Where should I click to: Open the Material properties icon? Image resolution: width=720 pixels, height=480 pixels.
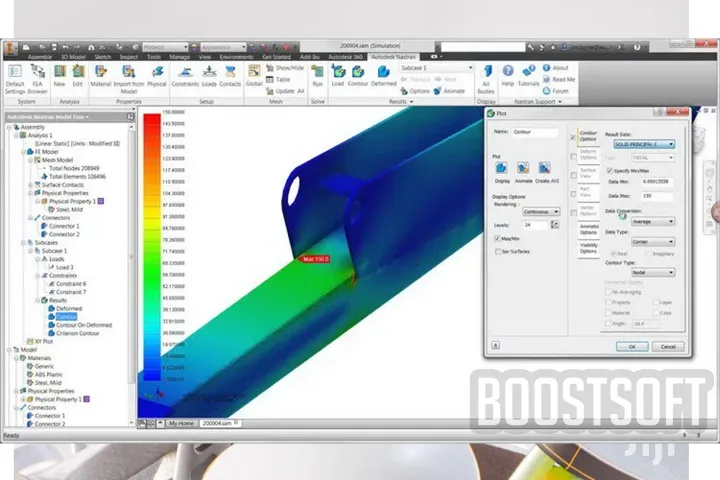(x=101, y=76)
